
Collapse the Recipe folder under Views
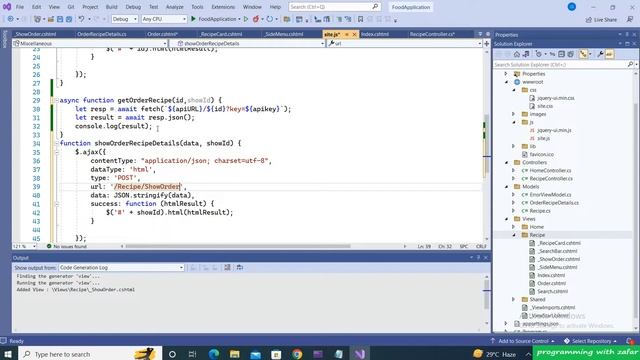click(514, 235)
